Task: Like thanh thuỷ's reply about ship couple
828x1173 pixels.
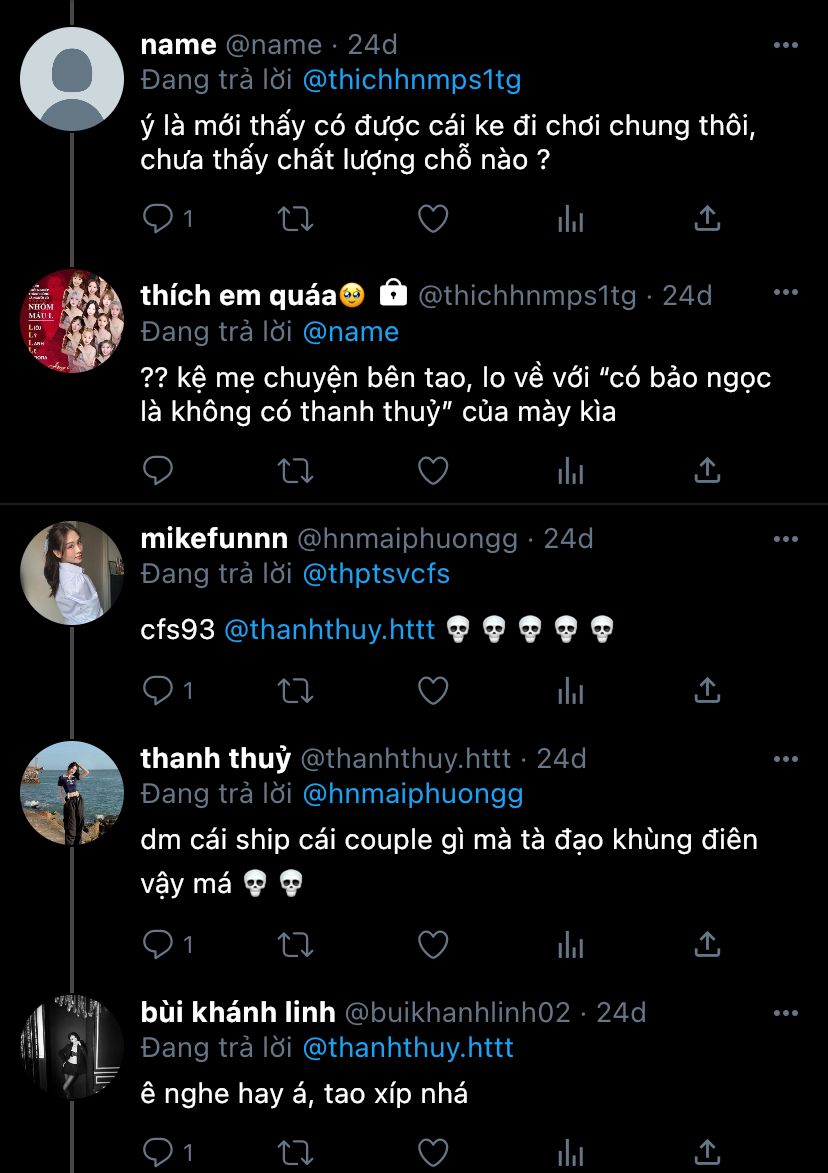Action: click(x=432, y=943)
